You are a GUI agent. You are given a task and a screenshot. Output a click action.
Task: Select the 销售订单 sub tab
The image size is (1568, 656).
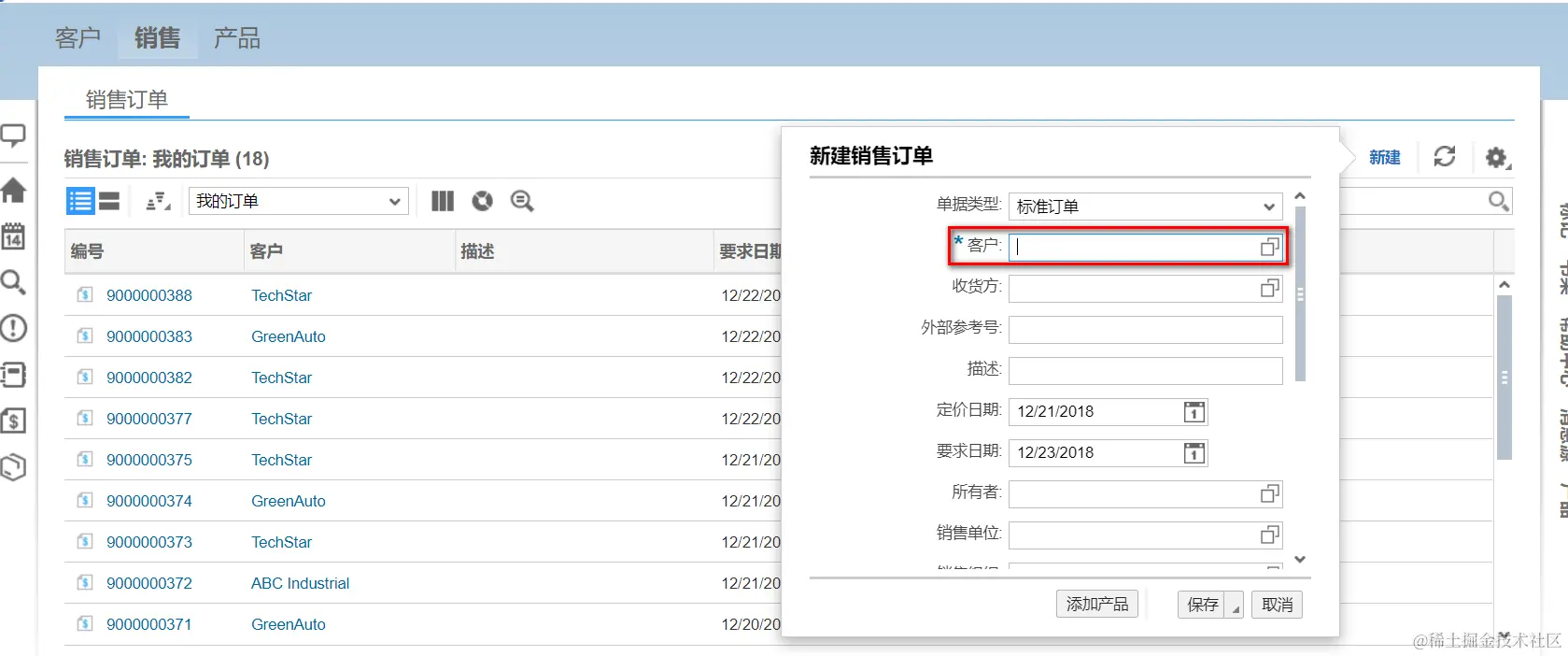(127, 100)
